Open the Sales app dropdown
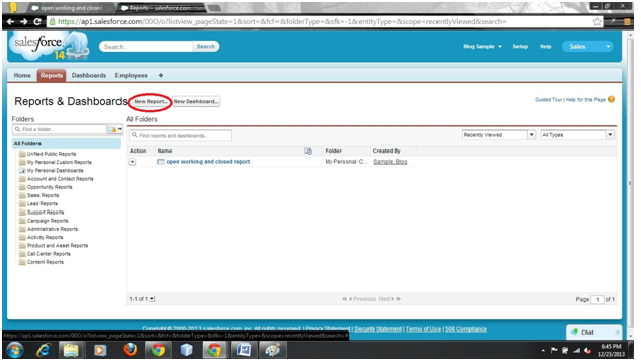Image resolution: width=641 pixels, height=364 pixels. tap(587, 47)
